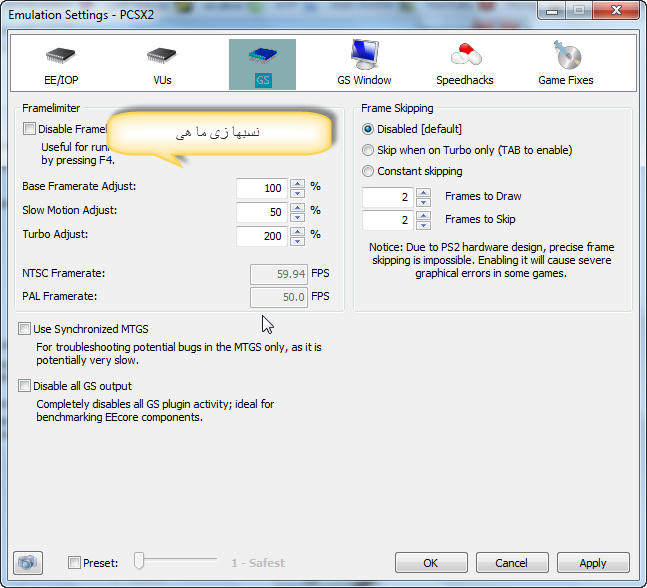Tick the Disable Framelimiting checkbox
The width and height of the screenshot is (647, 588).
click(29, 129)
